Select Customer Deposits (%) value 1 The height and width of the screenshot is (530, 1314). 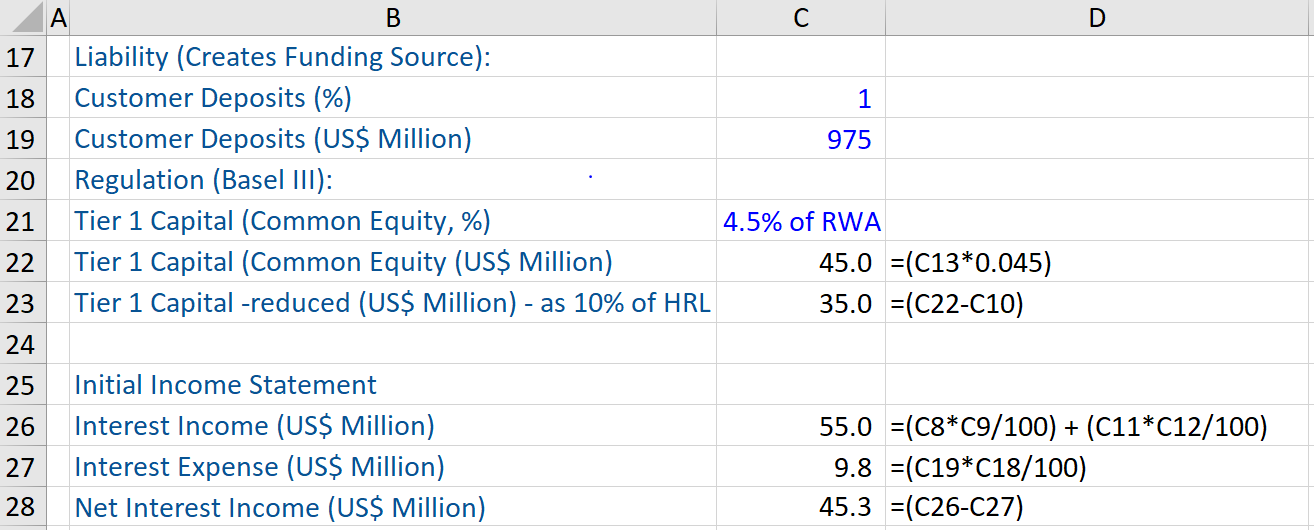(800, 98)
